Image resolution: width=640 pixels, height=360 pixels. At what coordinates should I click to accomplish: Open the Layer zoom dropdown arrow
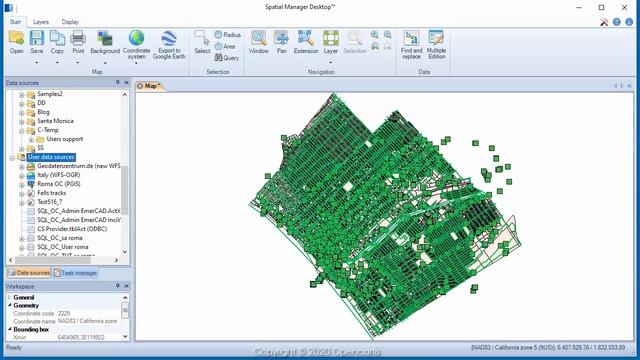click(331, 63)
